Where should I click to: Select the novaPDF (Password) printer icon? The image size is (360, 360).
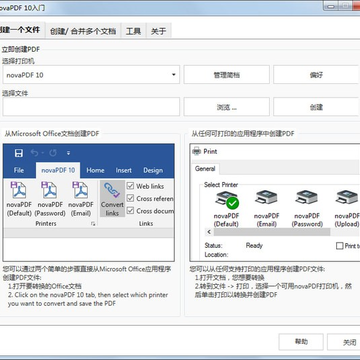click(x=306, y=197)
